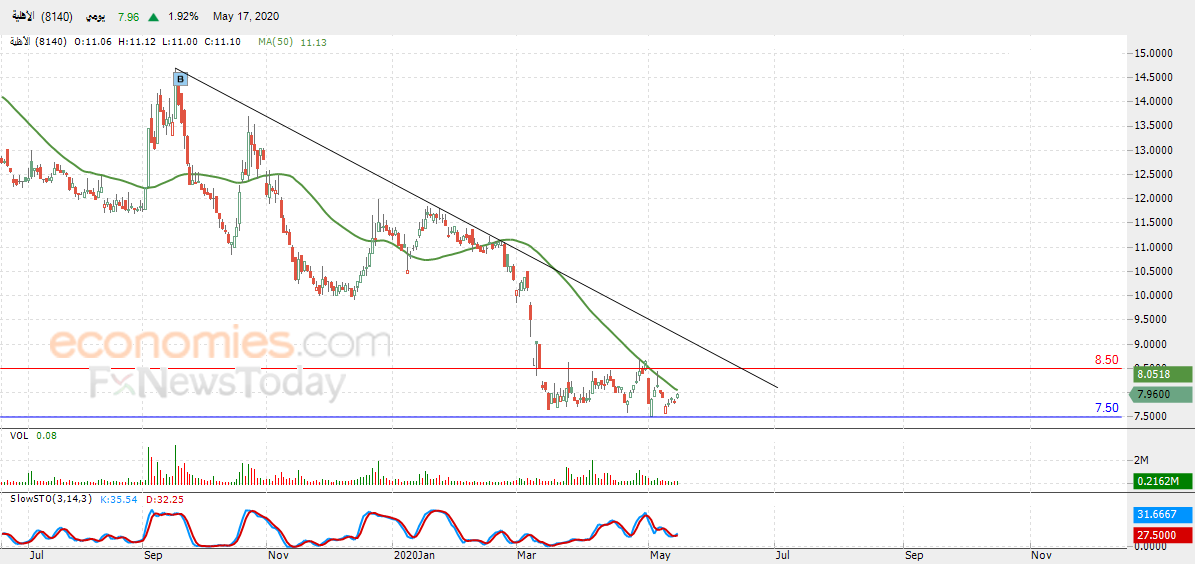The image size is (1195, 564).
Task: Select the blue 7.50 support label
Action: [1107, 408]
